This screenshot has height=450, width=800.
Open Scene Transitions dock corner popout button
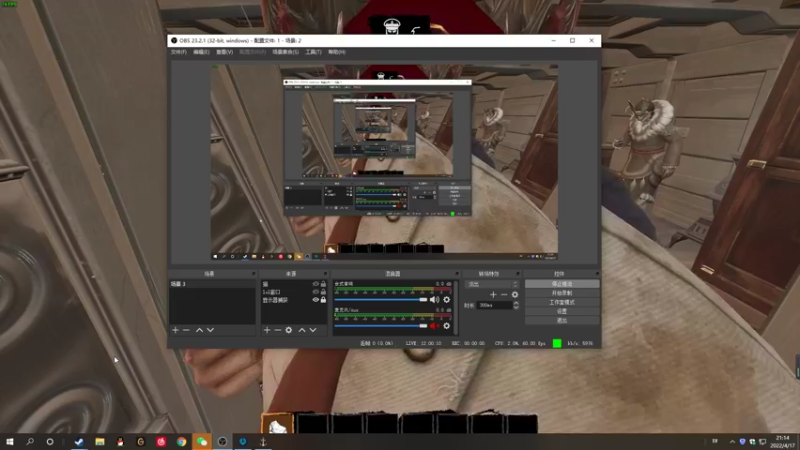[x=517, y=274]
